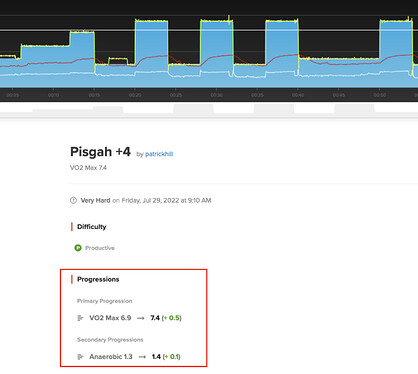Viewport: 418px width, 374px height.
Task: Click the 00:10 mark on the chart timeline
Action: [53, 95]
